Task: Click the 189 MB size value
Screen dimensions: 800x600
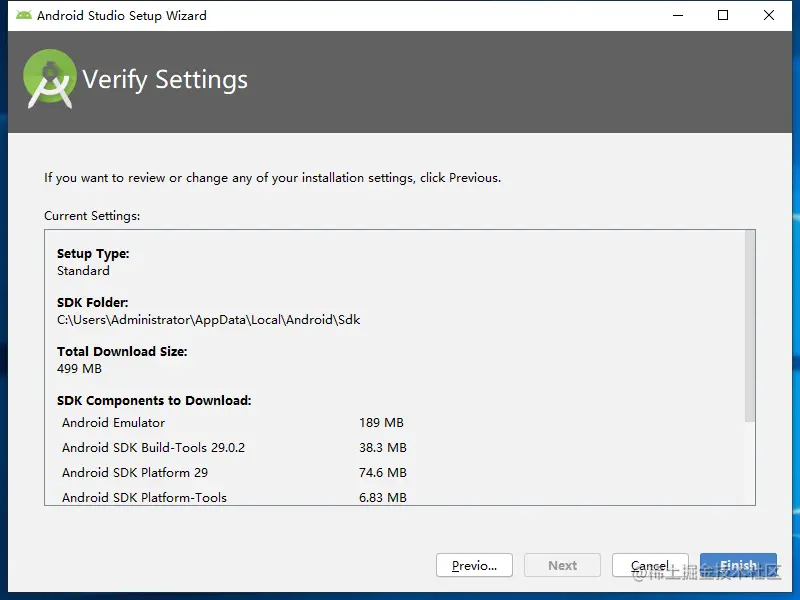Action: coord(381,422)
